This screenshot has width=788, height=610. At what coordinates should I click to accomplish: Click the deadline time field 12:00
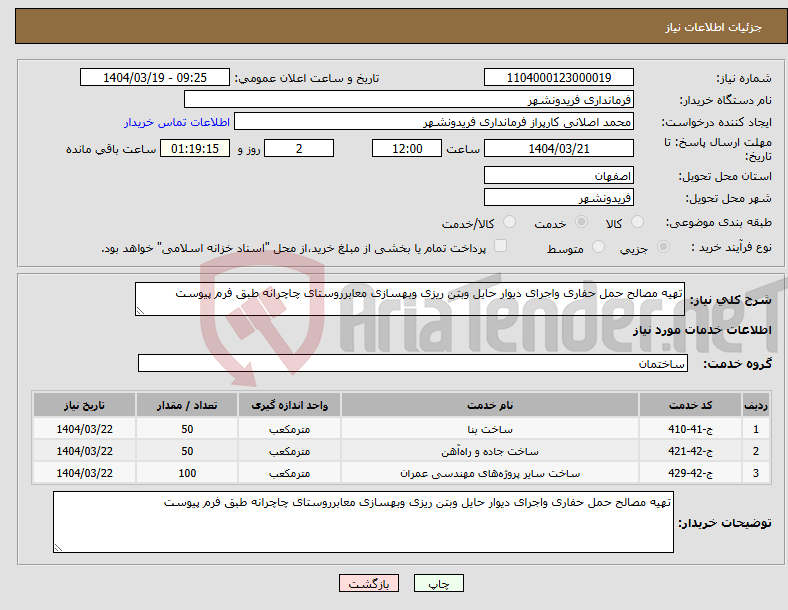tap(407, 148)
